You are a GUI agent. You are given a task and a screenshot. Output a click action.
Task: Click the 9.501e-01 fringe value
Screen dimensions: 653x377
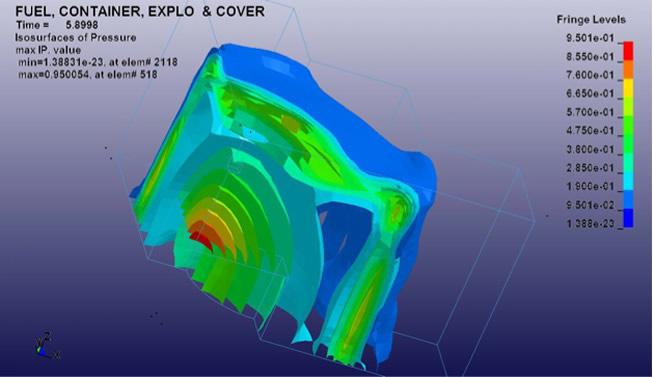(590, 38)
